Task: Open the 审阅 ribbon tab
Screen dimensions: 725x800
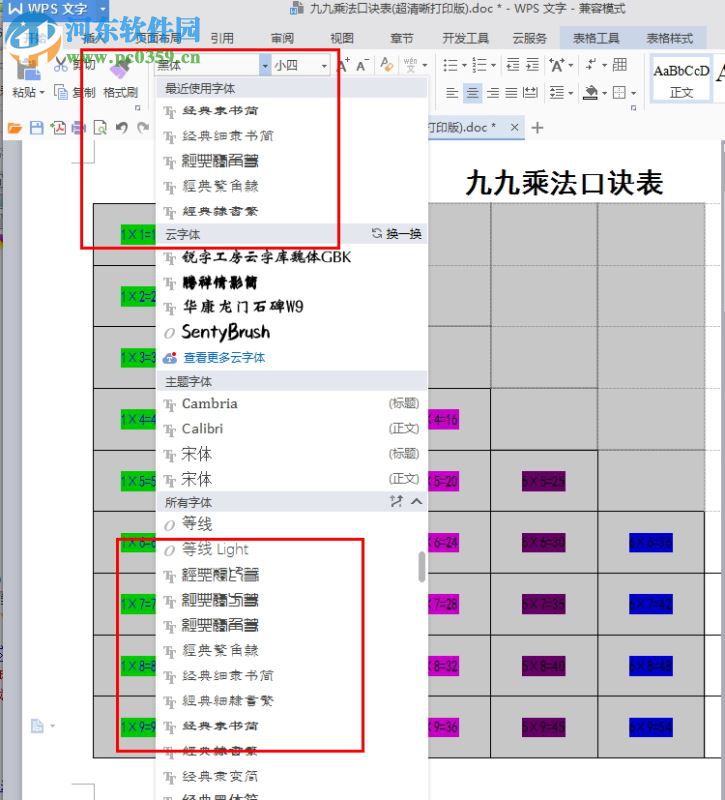Action: [282, 38]
